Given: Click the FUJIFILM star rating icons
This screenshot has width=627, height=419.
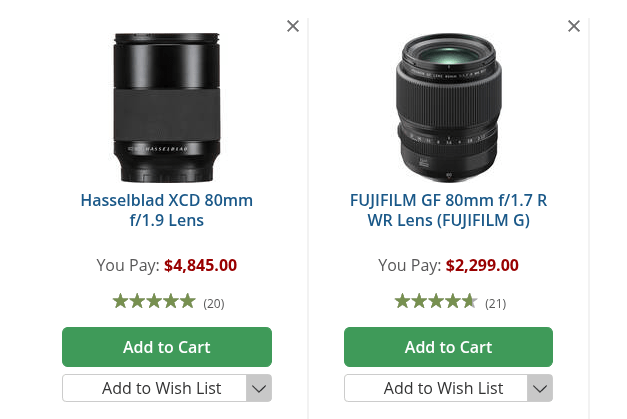Looking at the screenshot, I should pyautogui.click(x=435, y=301).
